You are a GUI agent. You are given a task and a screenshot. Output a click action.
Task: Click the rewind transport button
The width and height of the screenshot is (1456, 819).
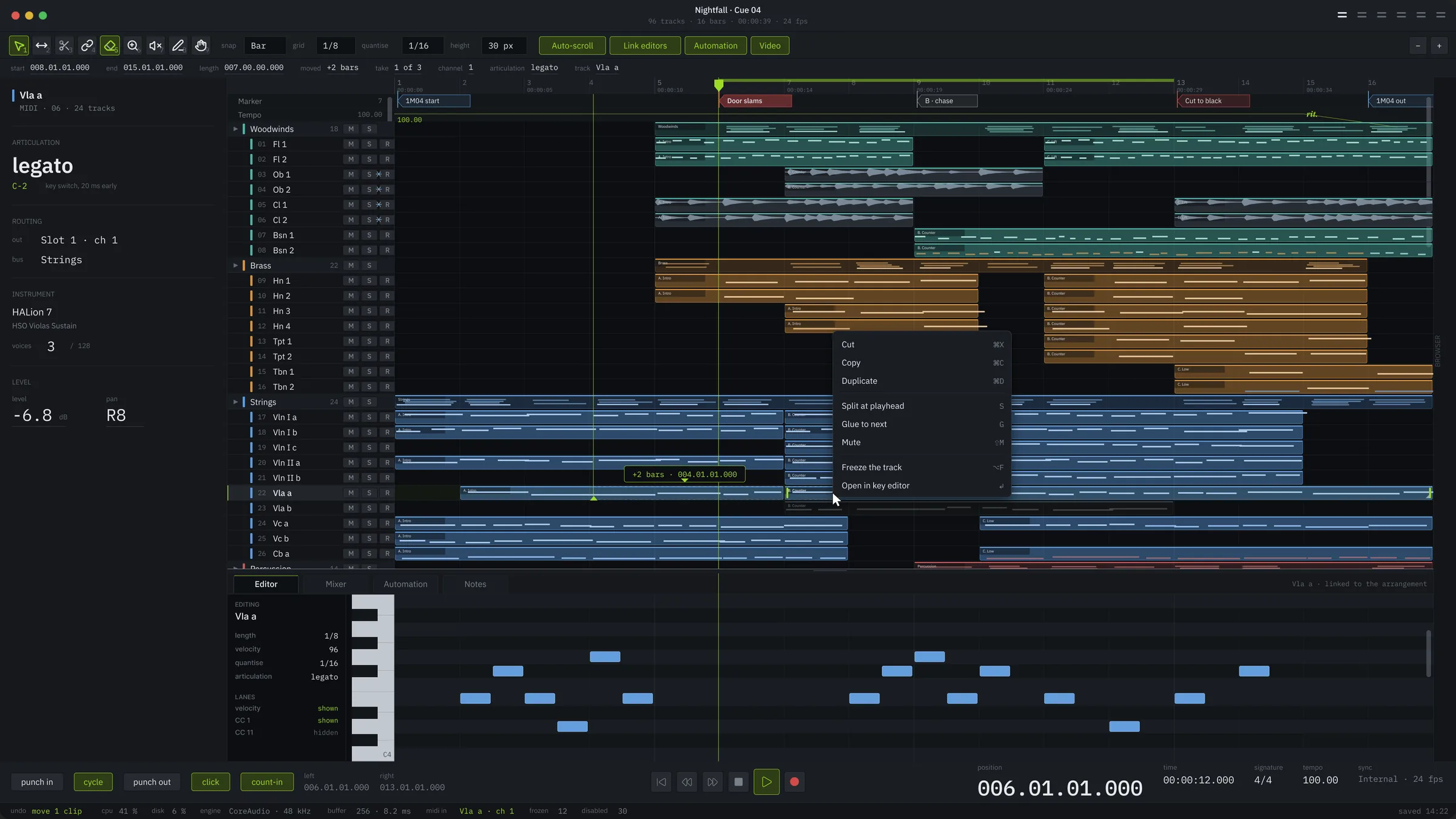pos(687,782)
